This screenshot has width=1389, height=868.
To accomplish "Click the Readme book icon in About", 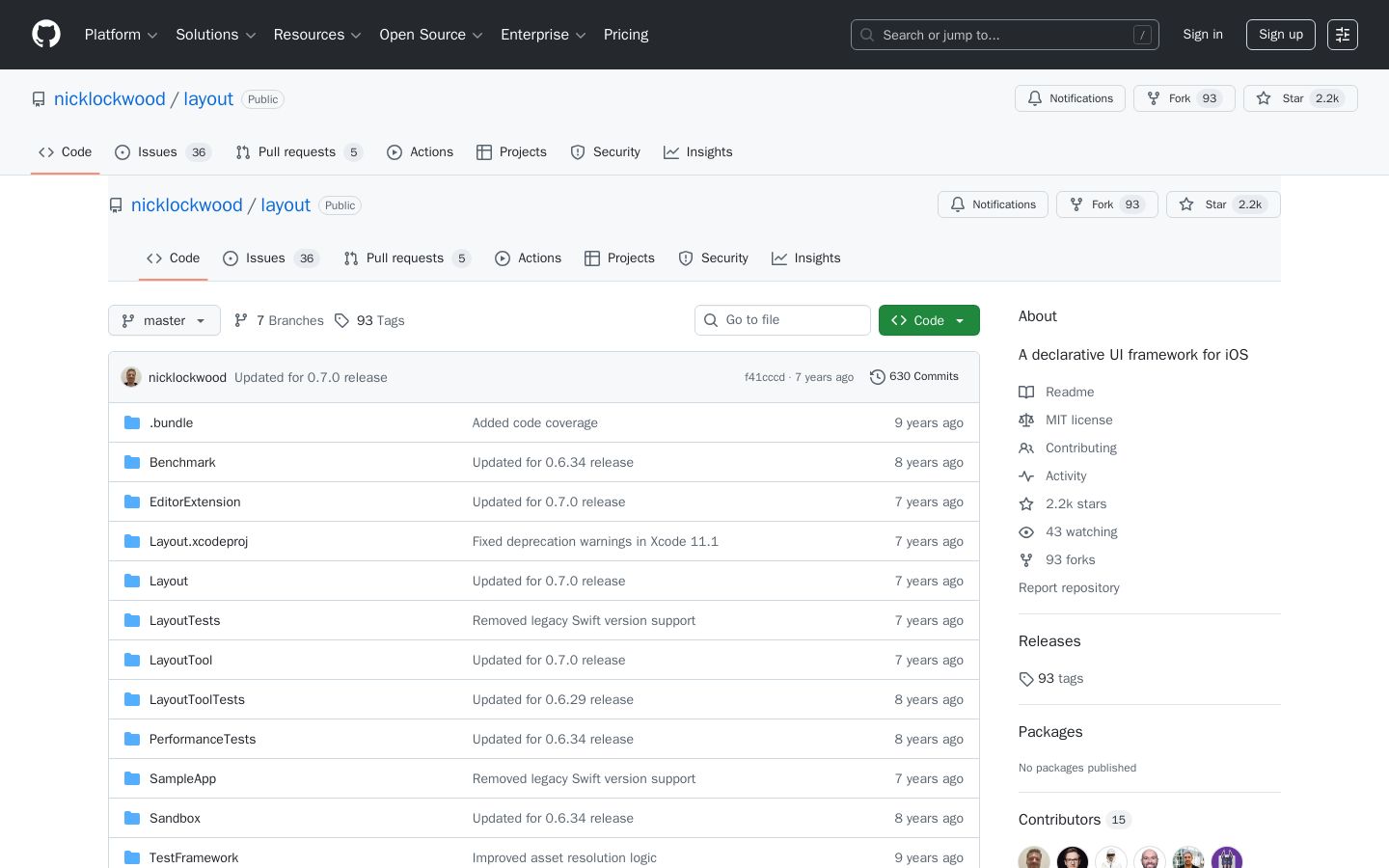I will click(x=1026, y=393).
